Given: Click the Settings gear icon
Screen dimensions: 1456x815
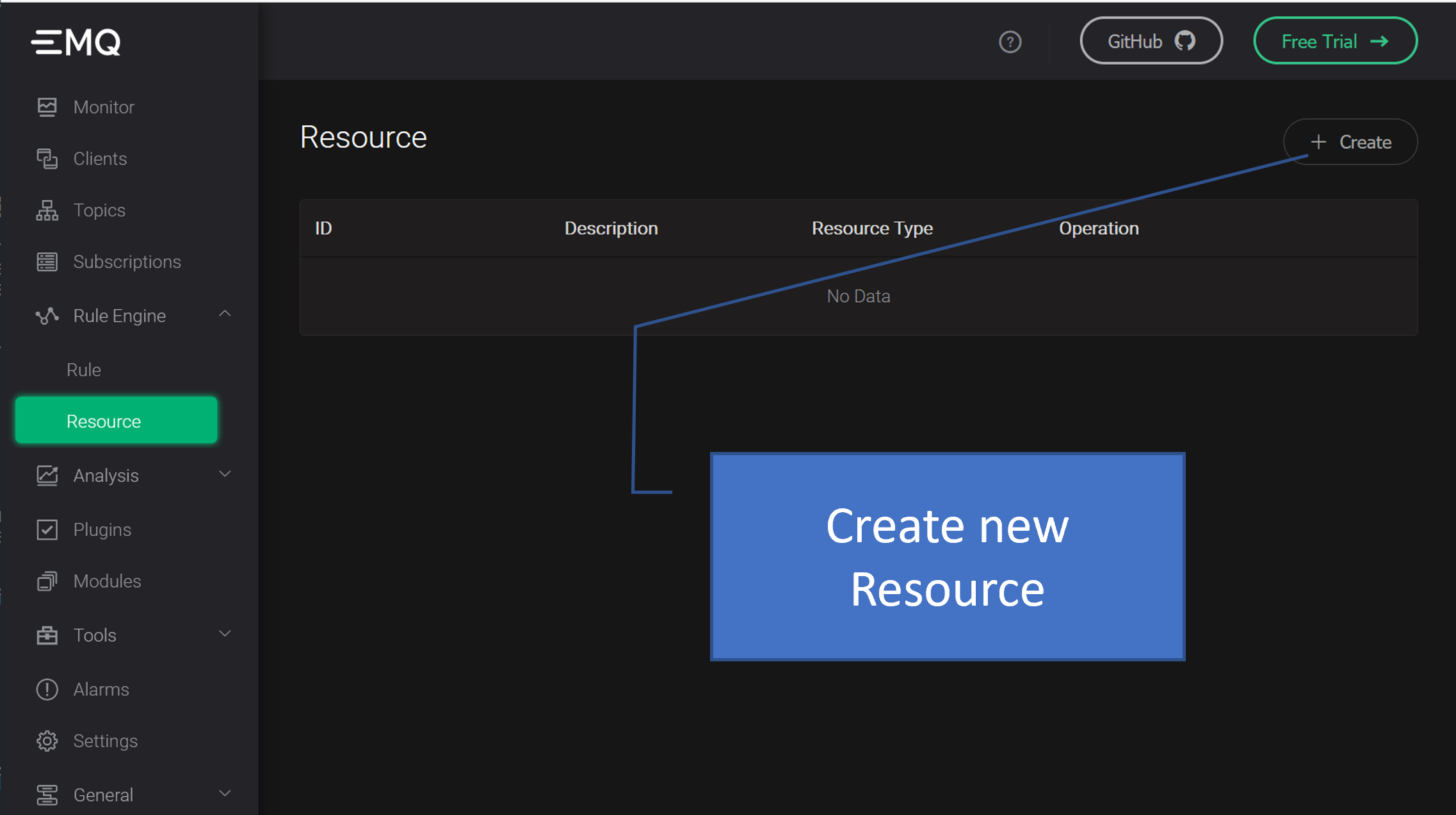Looking at the screenshot, I should click(x=47, y=741).
